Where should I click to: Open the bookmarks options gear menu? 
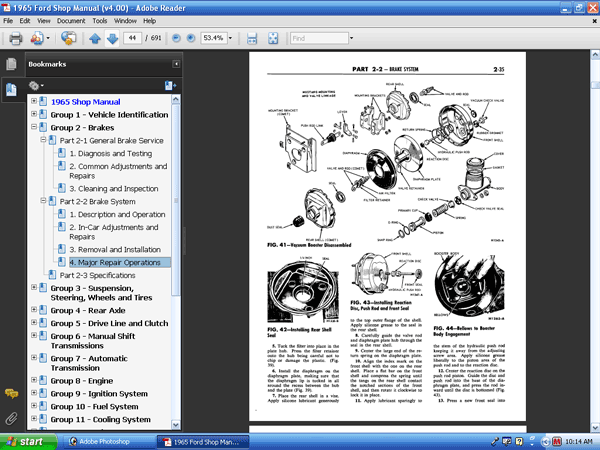36,86
